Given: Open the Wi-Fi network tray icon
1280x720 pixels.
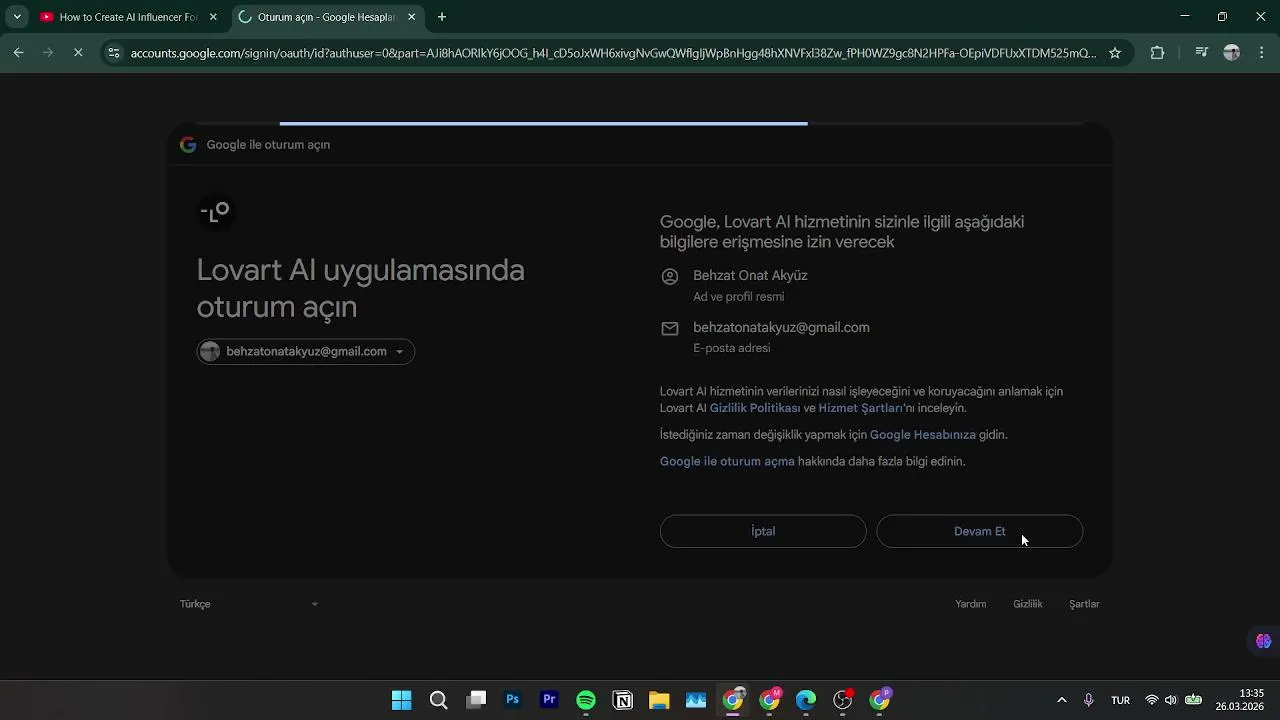Looking at the screenshot, I should [x=1152, y=700].
